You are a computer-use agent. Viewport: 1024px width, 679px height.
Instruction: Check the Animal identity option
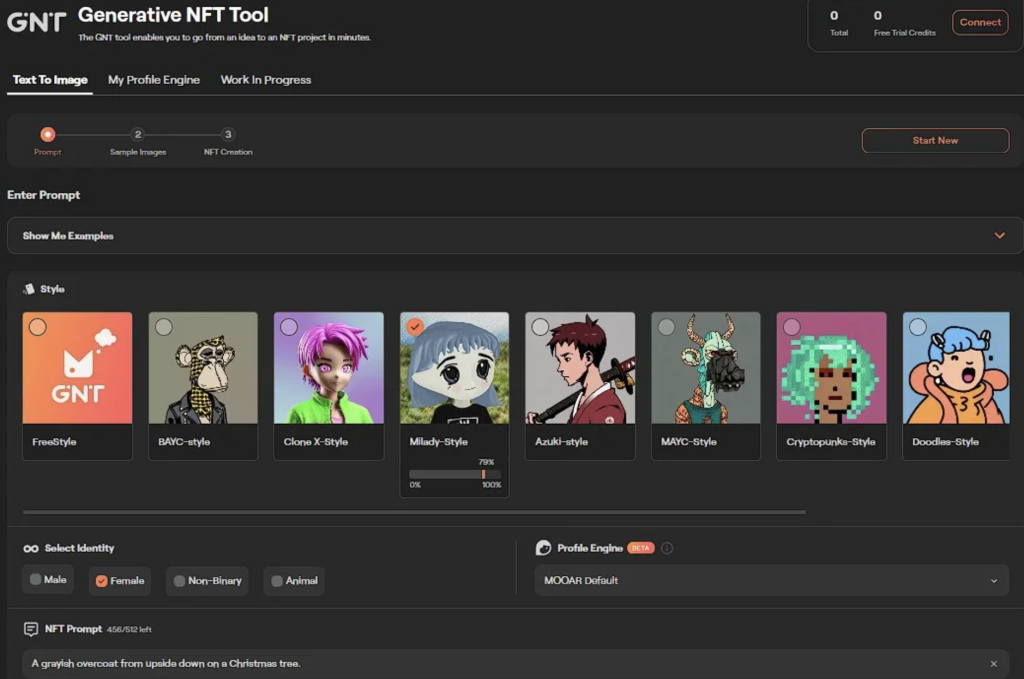[277, 580]
